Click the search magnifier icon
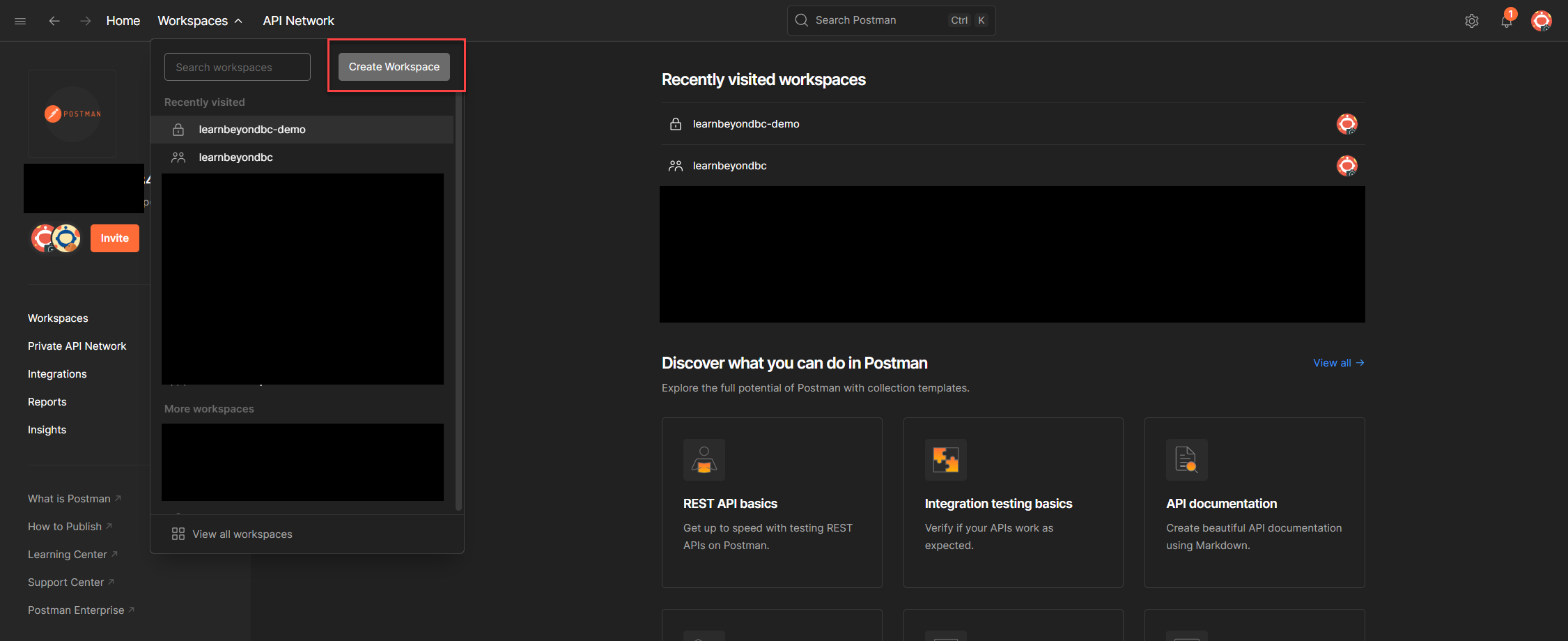1568x641 pixels. (x=802, y=20)
